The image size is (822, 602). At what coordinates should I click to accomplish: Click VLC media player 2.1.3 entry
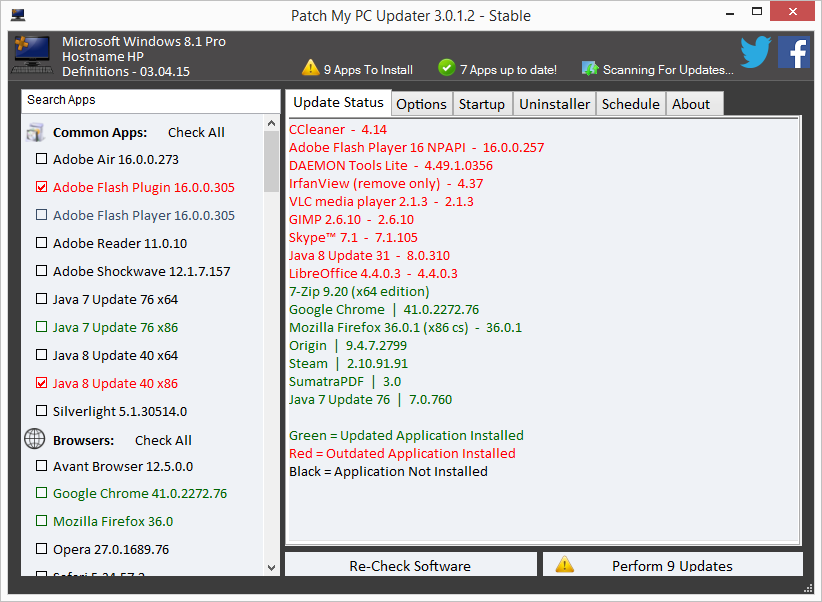pyautogui.click(x=381, y=201)
